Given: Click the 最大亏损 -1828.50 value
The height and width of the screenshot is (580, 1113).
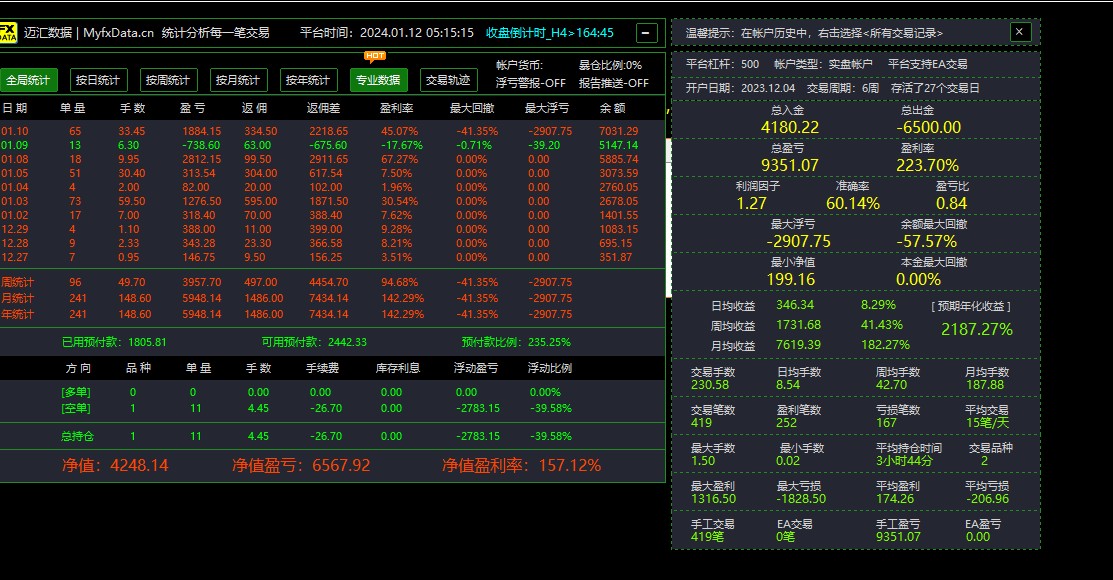Looking at the screenshot, I should [x=801, y=499].
